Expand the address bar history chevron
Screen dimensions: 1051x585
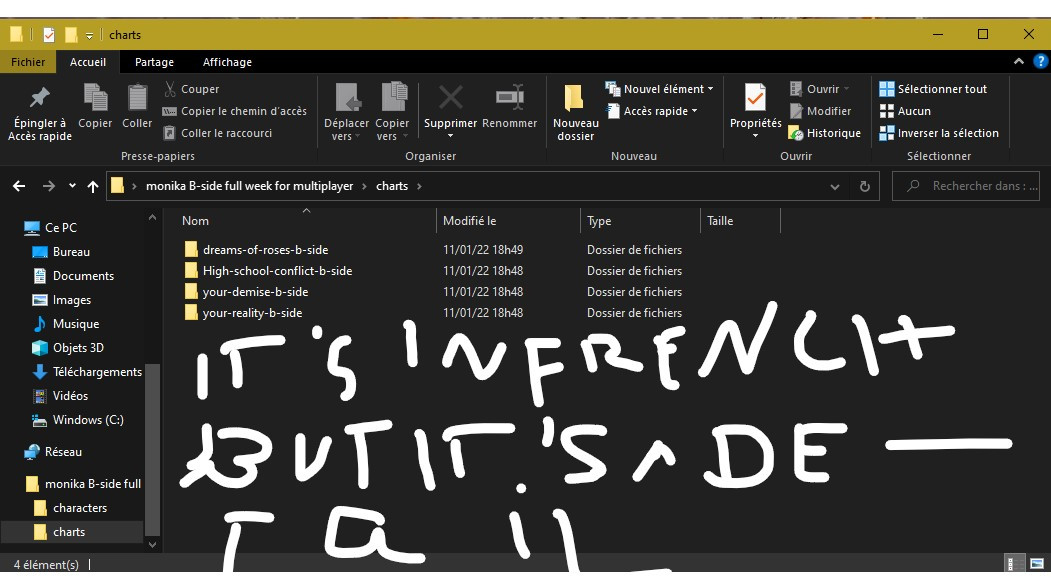pos(836,186)
